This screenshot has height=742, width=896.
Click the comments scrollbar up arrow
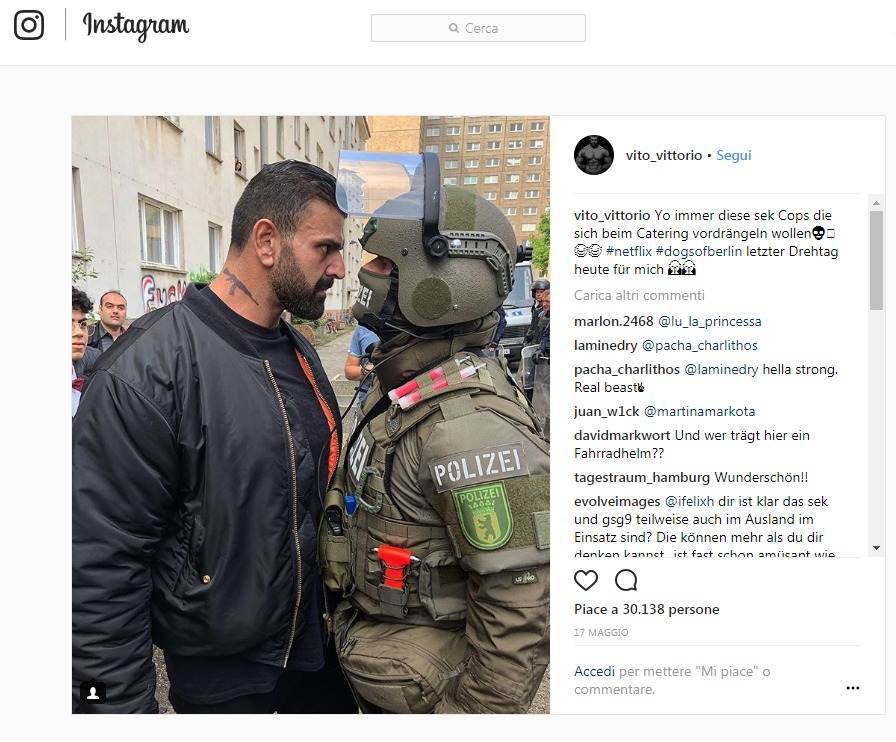(876, 203)
